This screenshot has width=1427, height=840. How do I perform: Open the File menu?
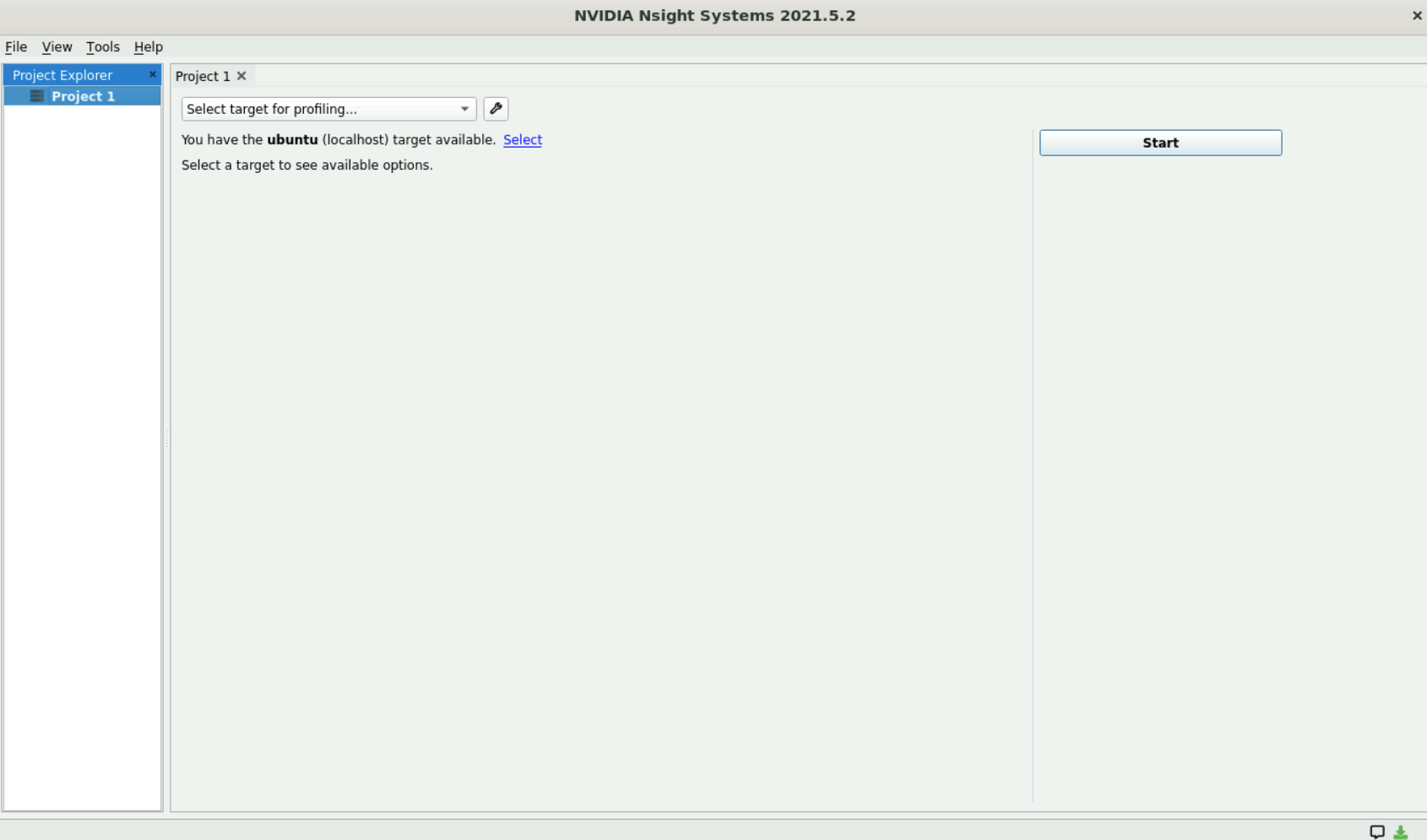point(16,47)
